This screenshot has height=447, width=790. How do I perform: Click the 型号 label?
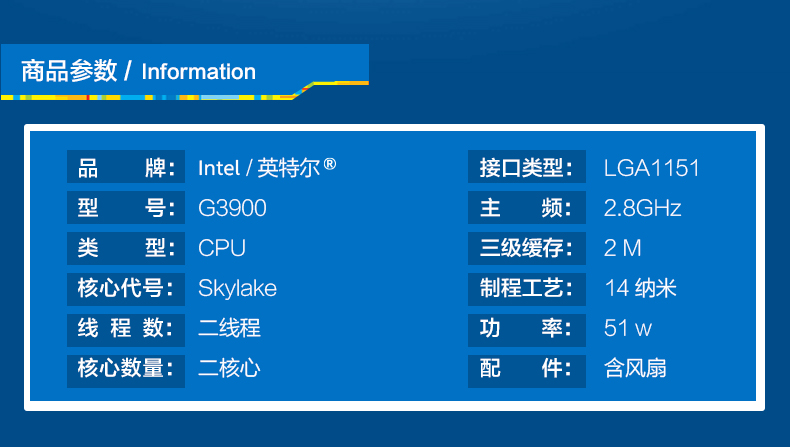coord(126,208)
